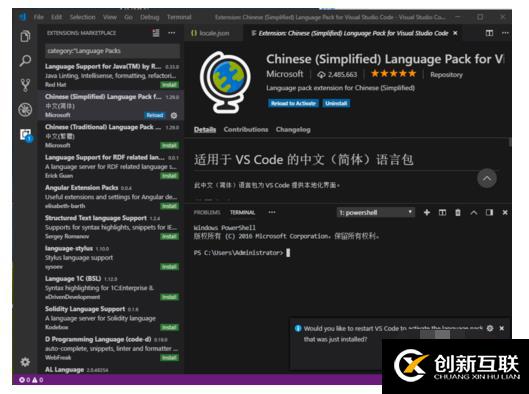Click the manage gear on Chinese Simplified item
Viewport: 529px width, 394px height.
[x=174, y=115]
